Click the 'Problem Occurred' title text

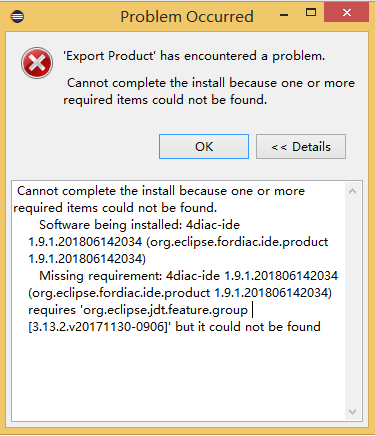point(187,16)
